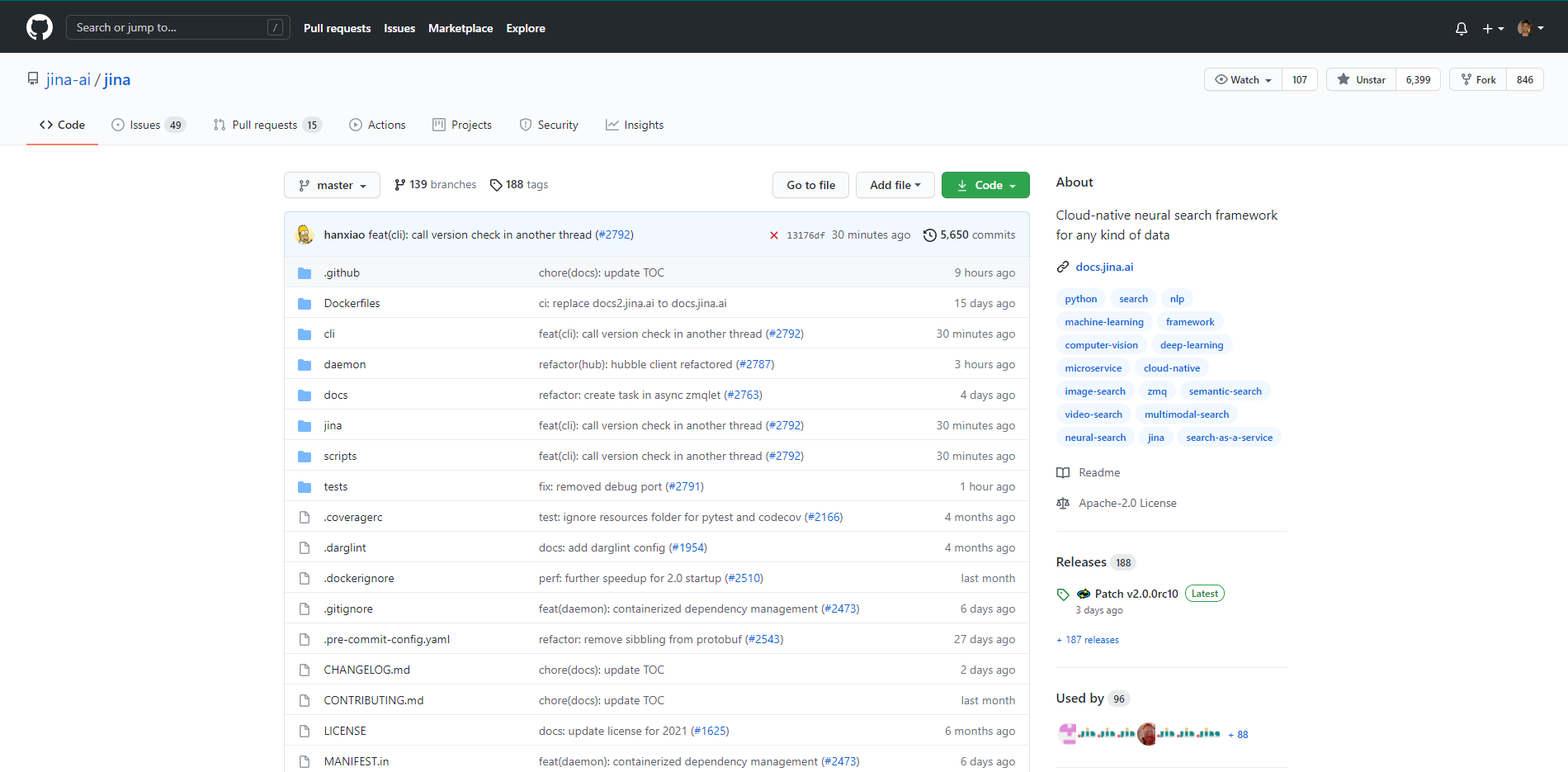Expand the green Code download dropdown
Viewport: 1568px width, 772px height.
pyautogui.click(x=985, y=185)
